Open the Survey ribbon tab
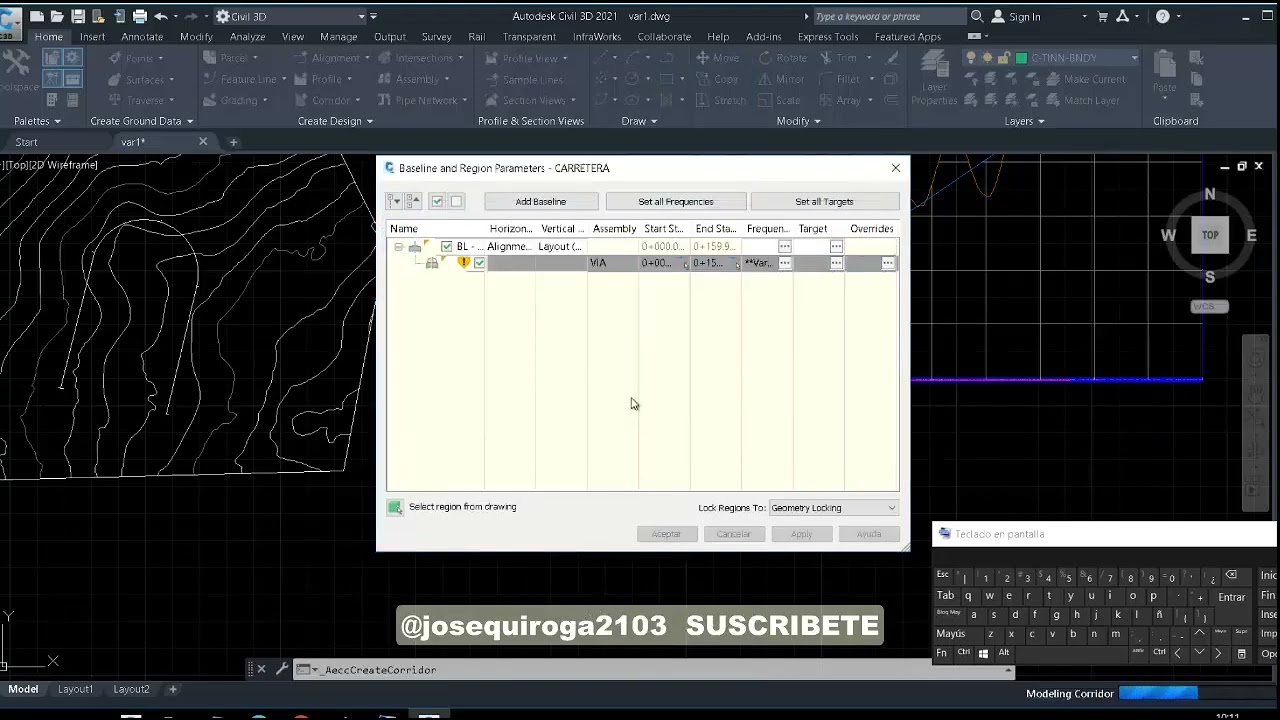This screenshot has width=1280, height=720. coord(437,37)
